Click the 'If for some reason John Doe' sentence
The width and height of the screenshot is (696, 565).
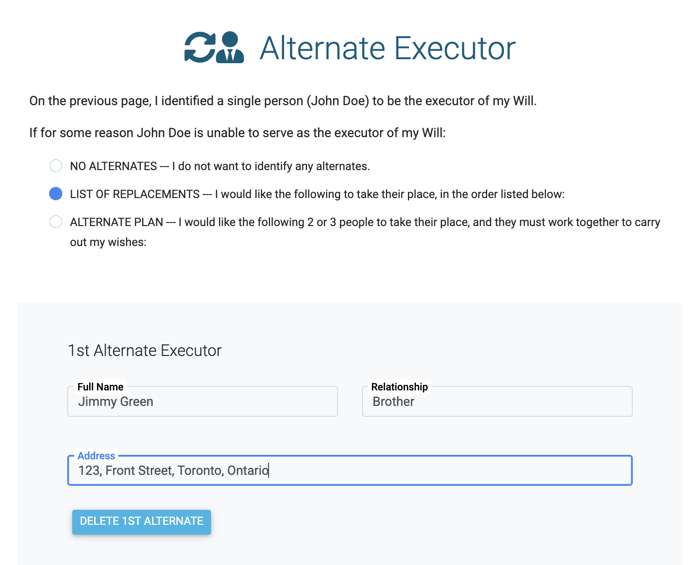(237, 133)
